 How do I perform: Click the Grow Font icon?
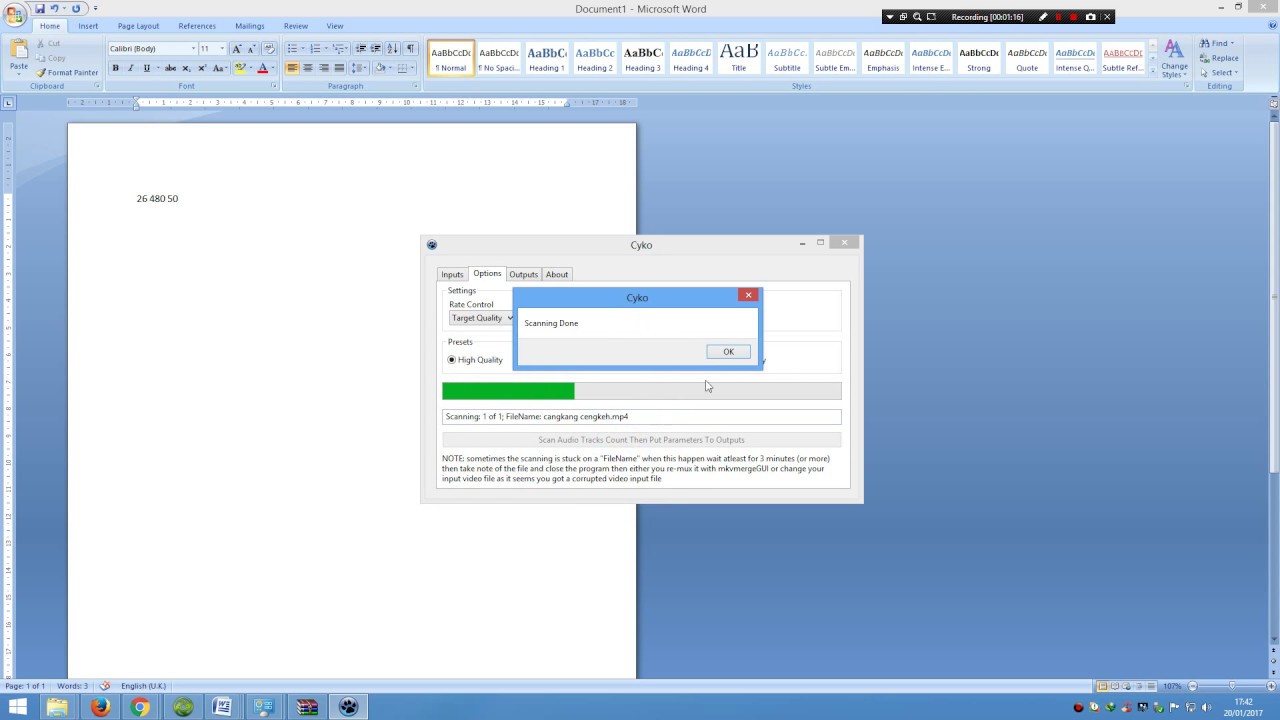coord(237,49)
